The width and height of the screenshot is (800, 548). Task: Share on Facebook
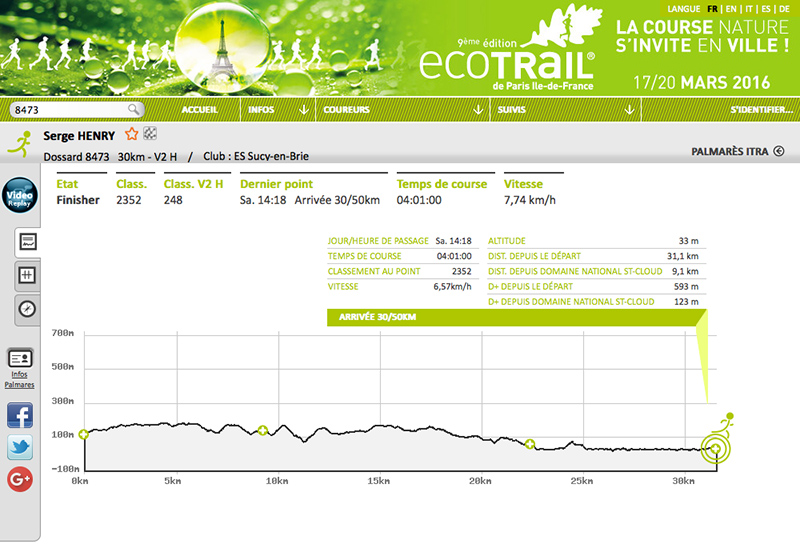20,415
